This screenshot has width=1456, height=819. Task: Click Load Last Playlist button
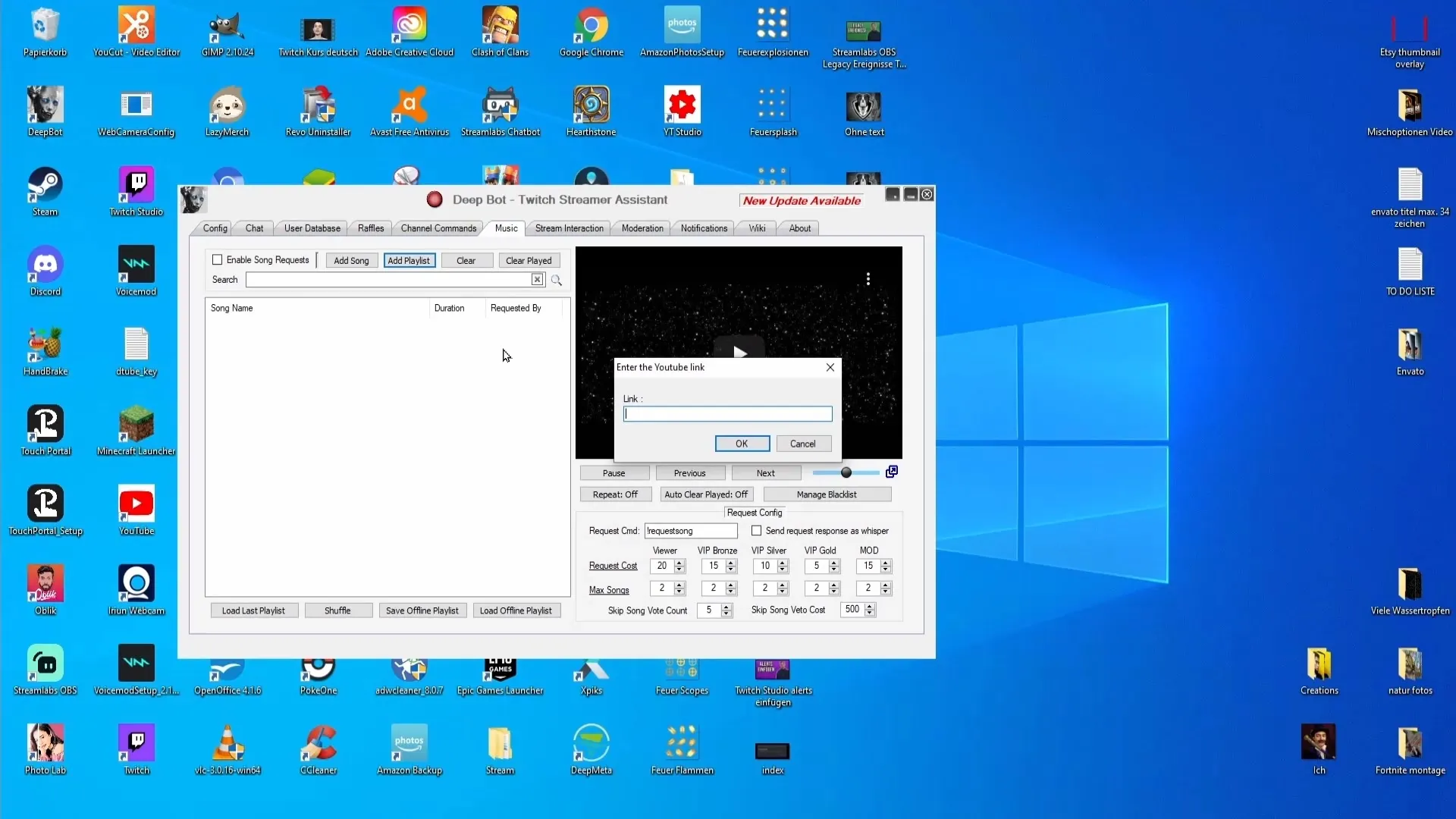[x=253, y=610]
